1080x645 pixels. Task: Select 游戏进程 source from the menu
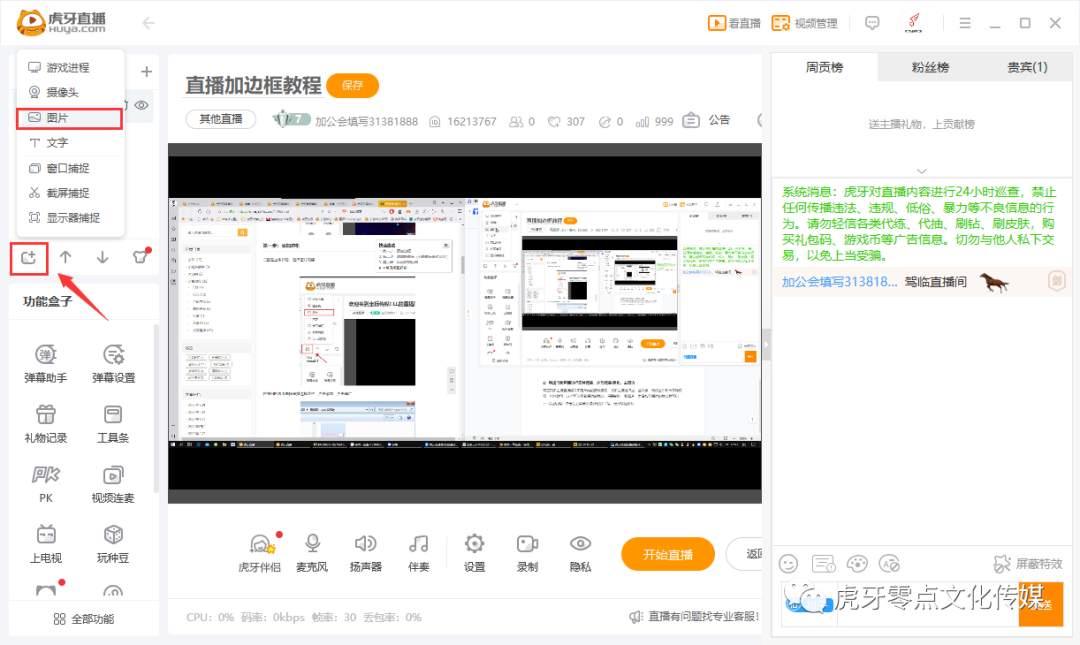tap(69, 68)
